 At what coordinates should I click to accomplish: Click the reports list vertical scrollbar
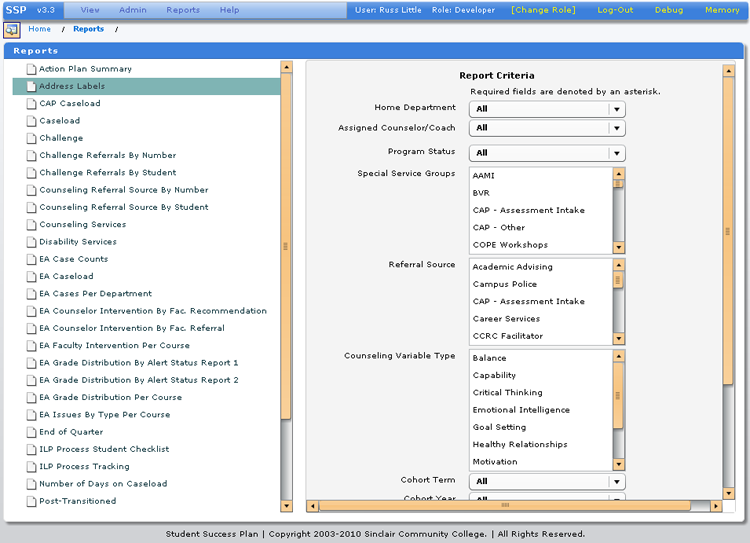tap(286, 245)
